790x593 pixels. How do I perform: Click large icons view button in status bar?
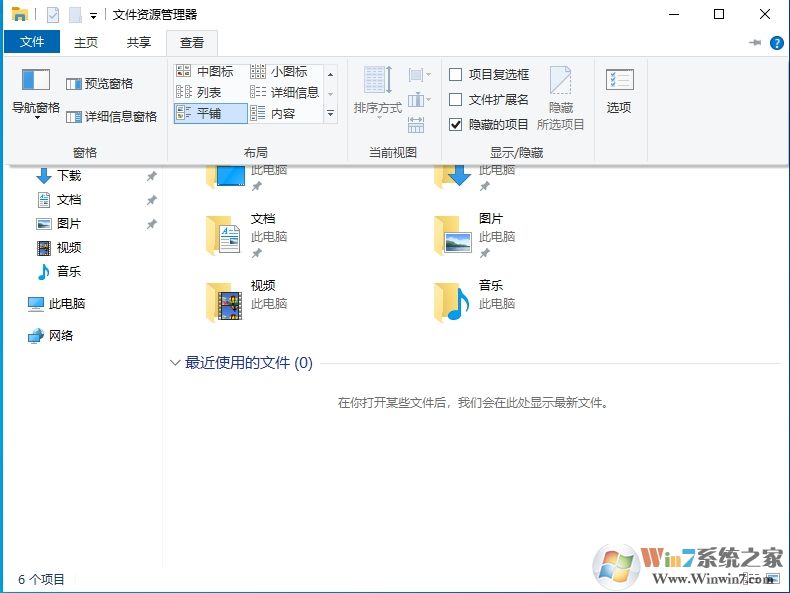click(772, 578)
